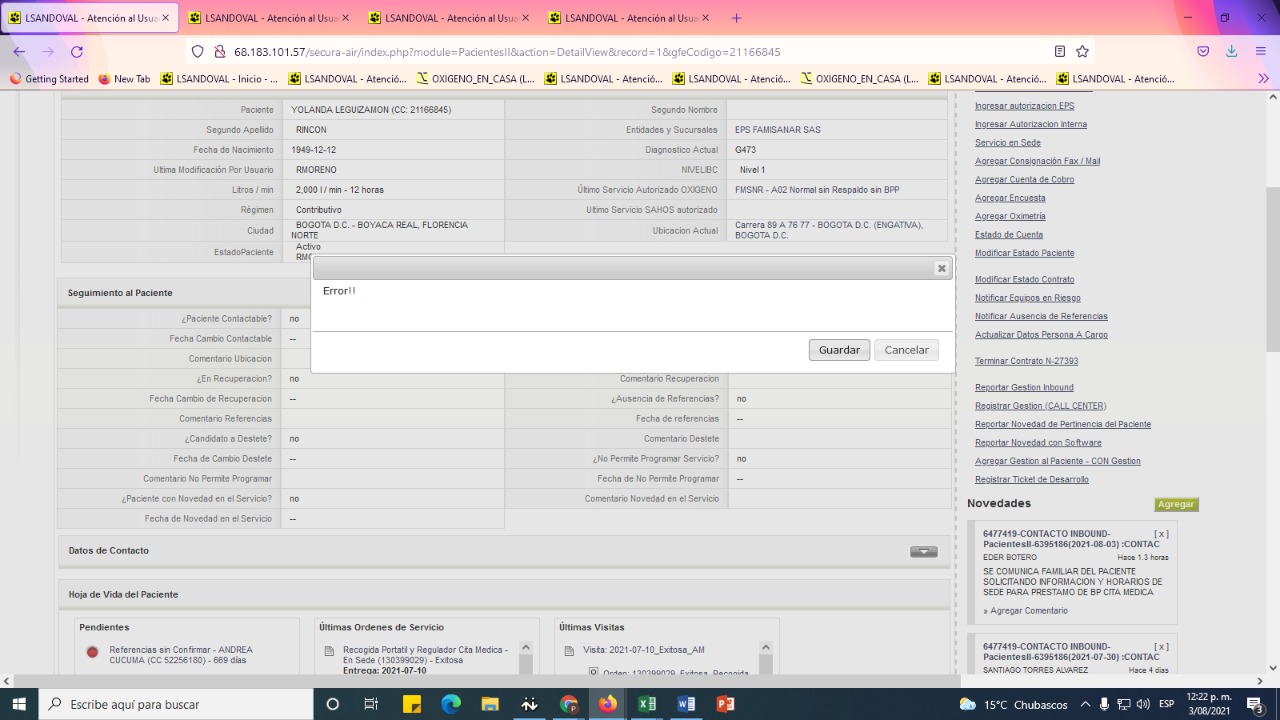Image resolution: width=1280 pixels, height=720 pixels.
Task: Click the red Referencias sin Confirmar indicator
Action: click(x=92, y=652)
